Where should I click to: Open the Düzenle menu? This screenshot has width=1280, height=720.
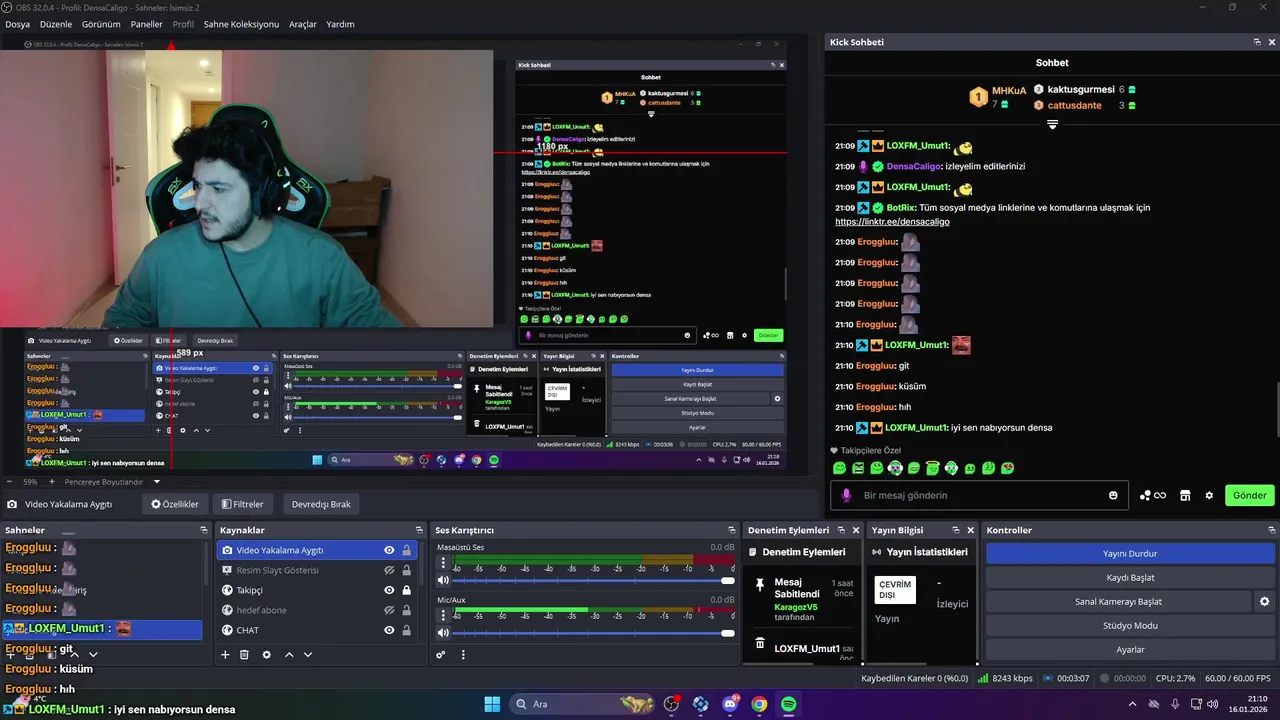click(x=56, y=24)
